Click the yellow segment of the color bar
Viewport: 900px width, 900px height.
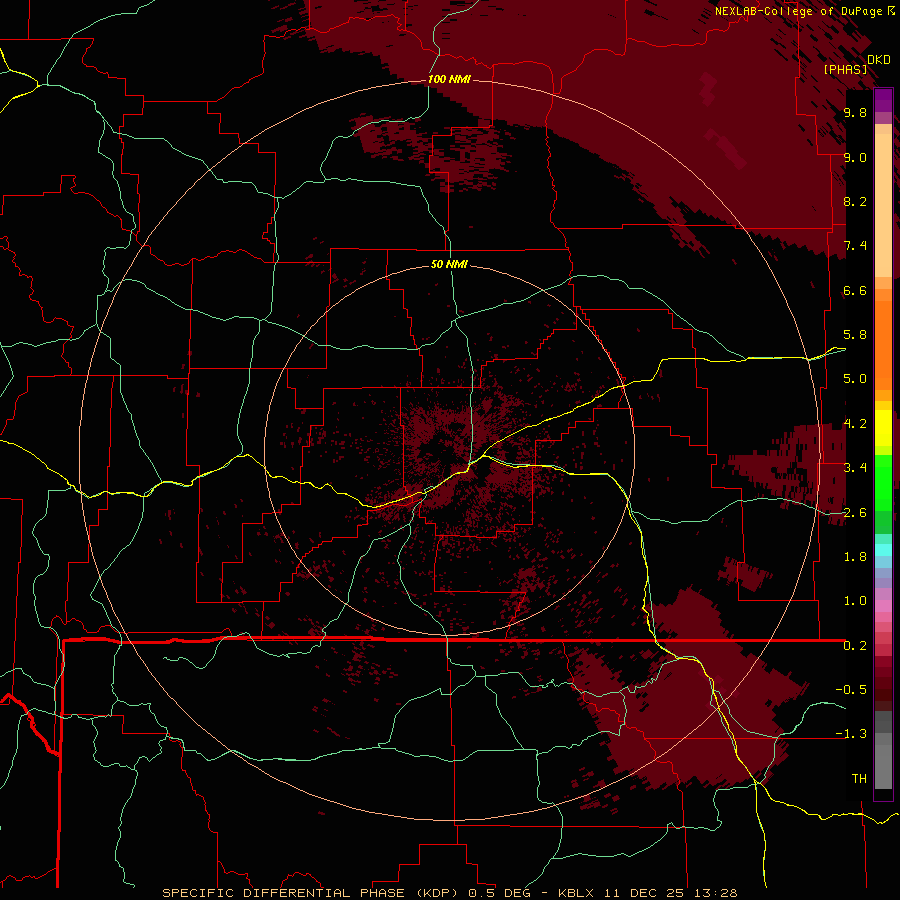coord(883,428)
